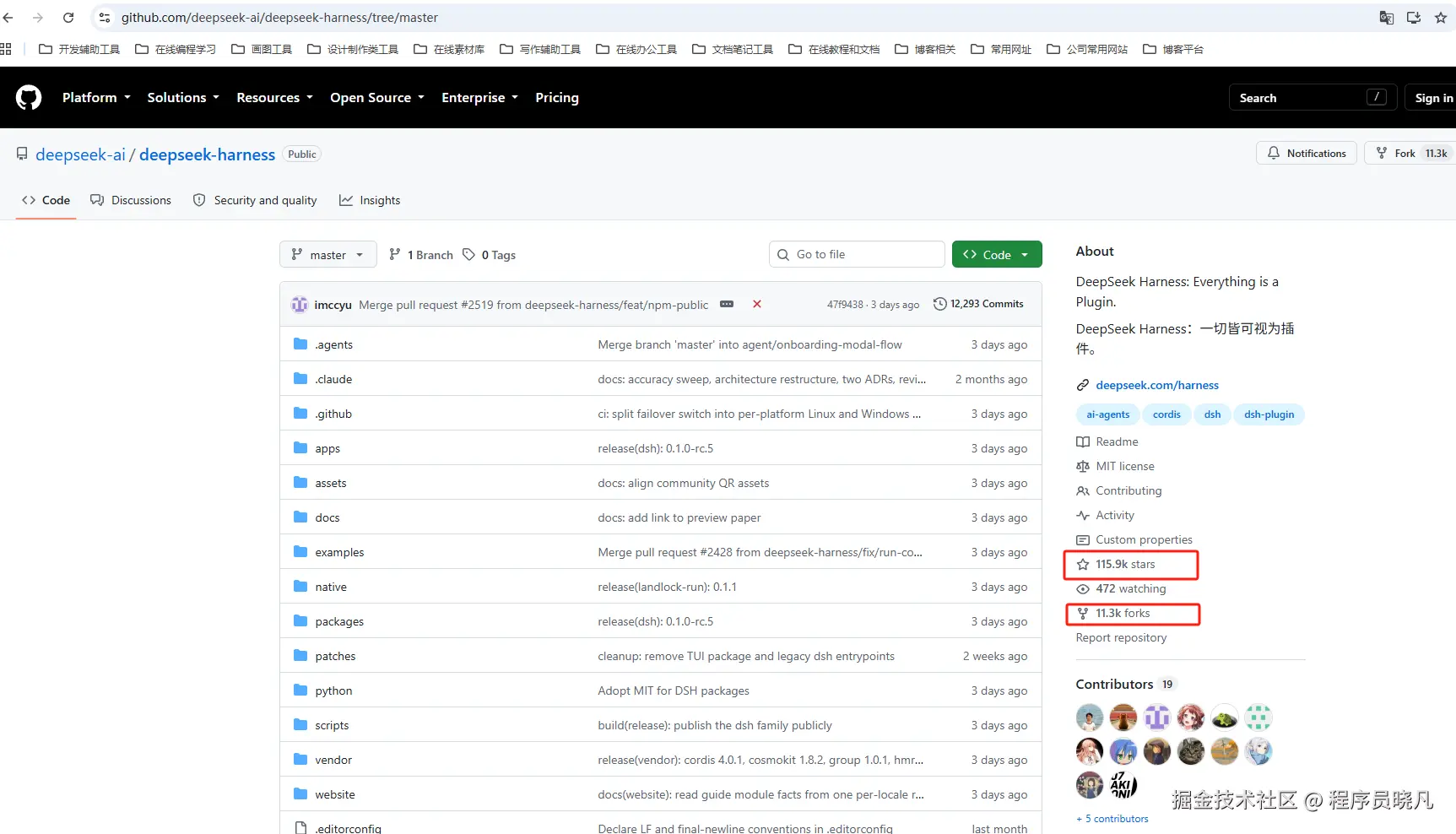The width and height of the screenshot is (1456, 834).
Task: Open 开发辅助工具 bookmark folder
Action: pos(79,49)
